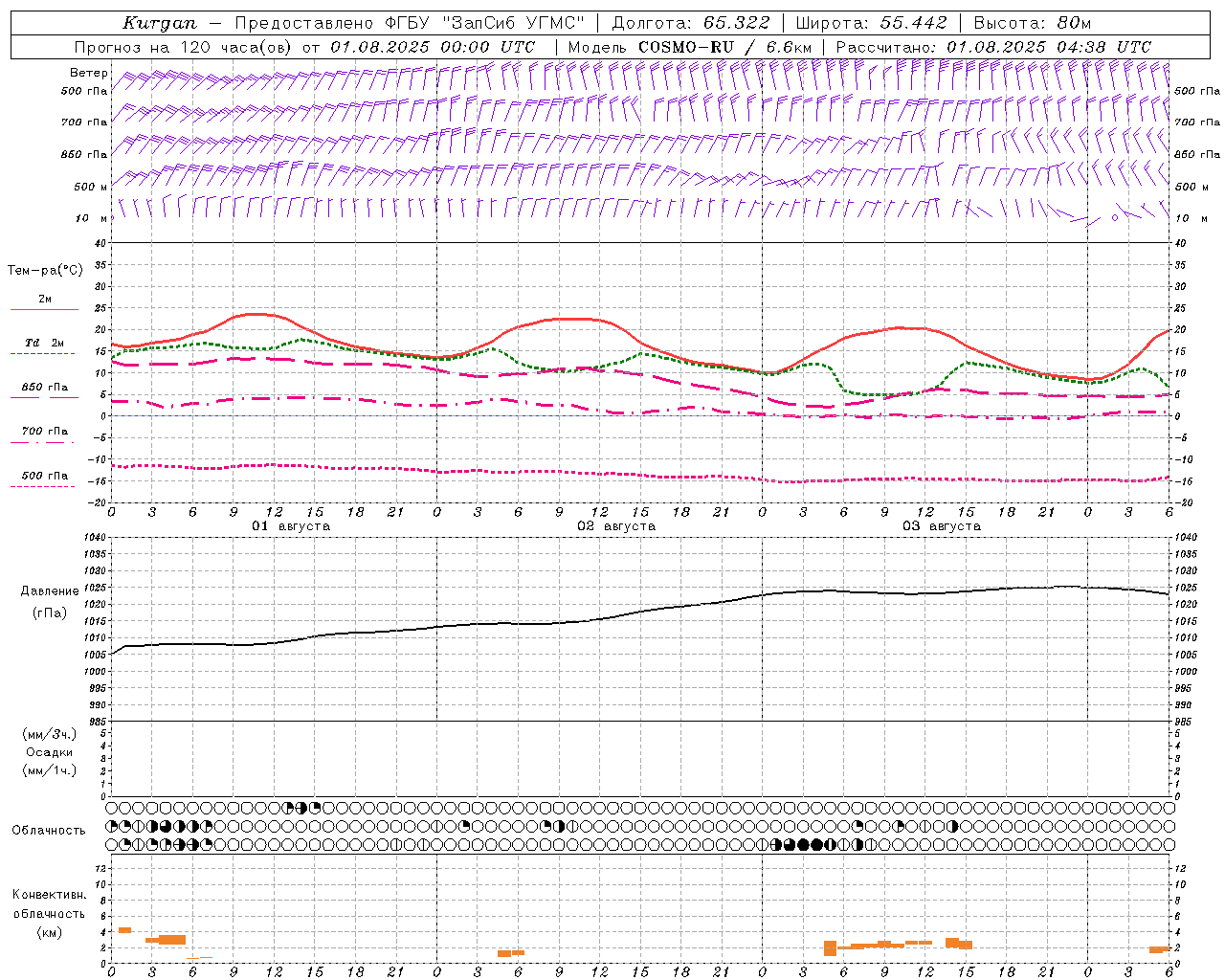
Task: Click the '10 м' label left of wind barbs
Action: tap(92, 218)
